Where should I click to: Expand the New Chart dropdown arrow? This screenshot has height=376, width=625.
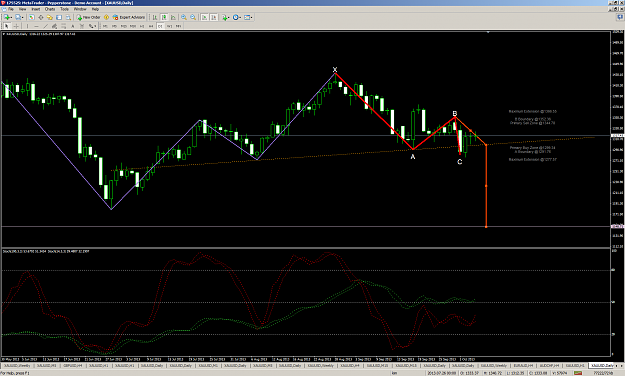coord(12,18)
